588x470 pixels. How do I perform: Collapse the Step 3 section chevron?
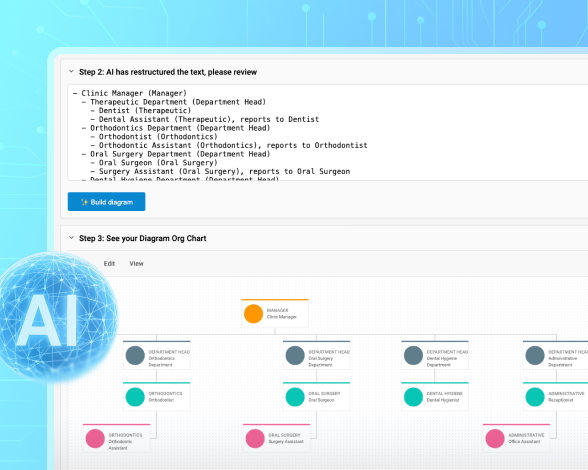[x=71, y=238]
